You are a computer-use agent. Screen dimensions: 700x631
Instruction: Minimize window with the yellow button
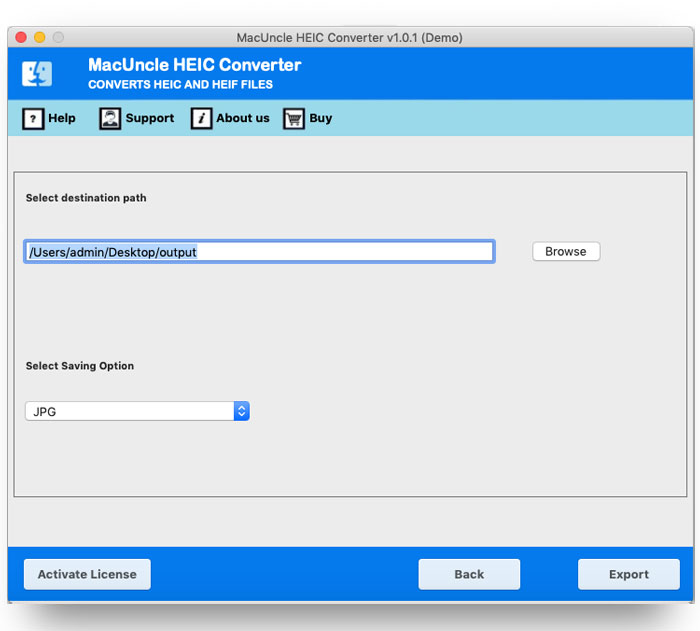point(40,37)
